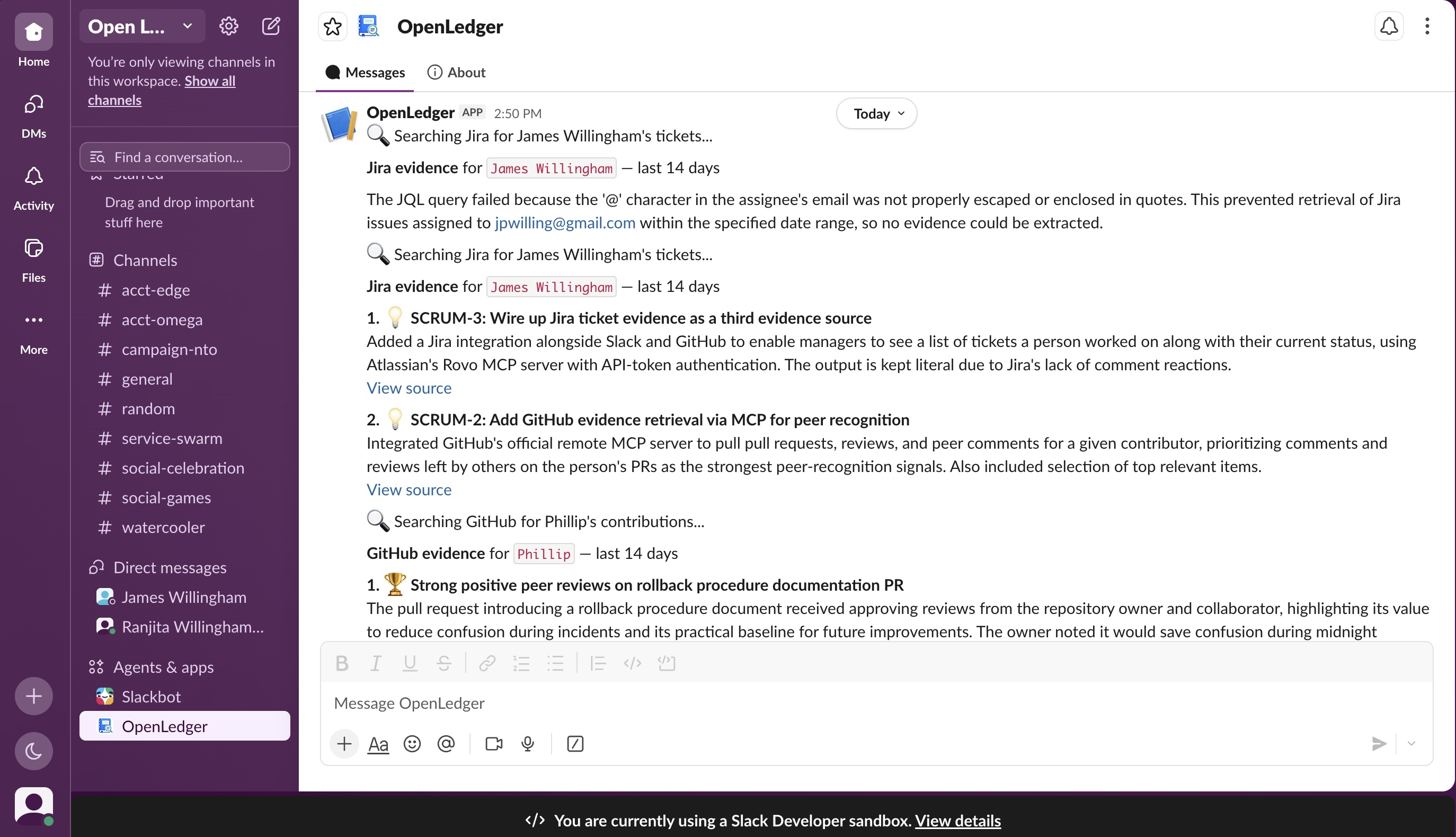The height and width of the screenshot is (837, 1456).
Task: Open the acct-edge channel
Action: point(184,290)
